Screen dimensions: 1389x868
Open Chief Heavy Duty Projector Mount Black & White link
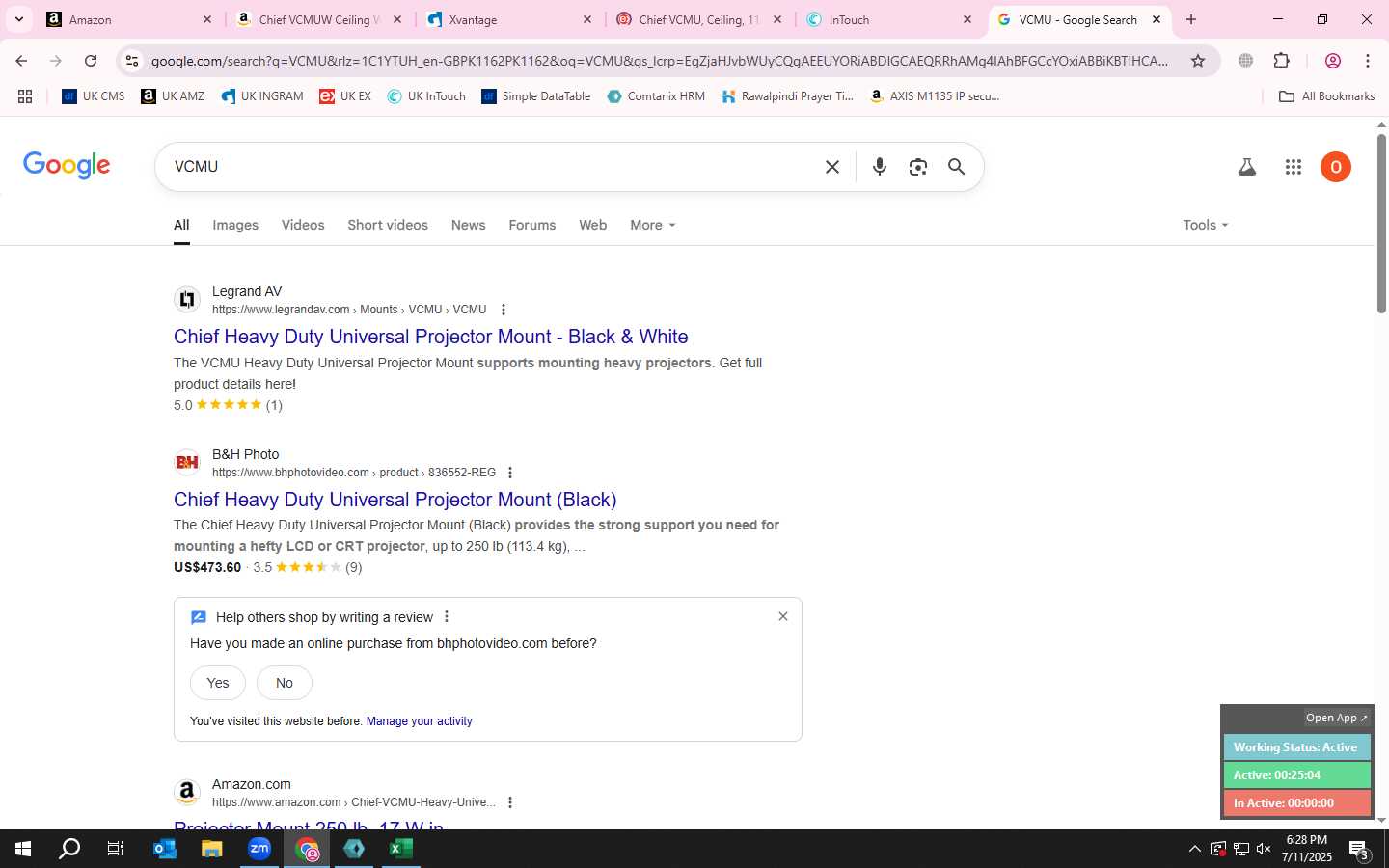coord(431,337)
